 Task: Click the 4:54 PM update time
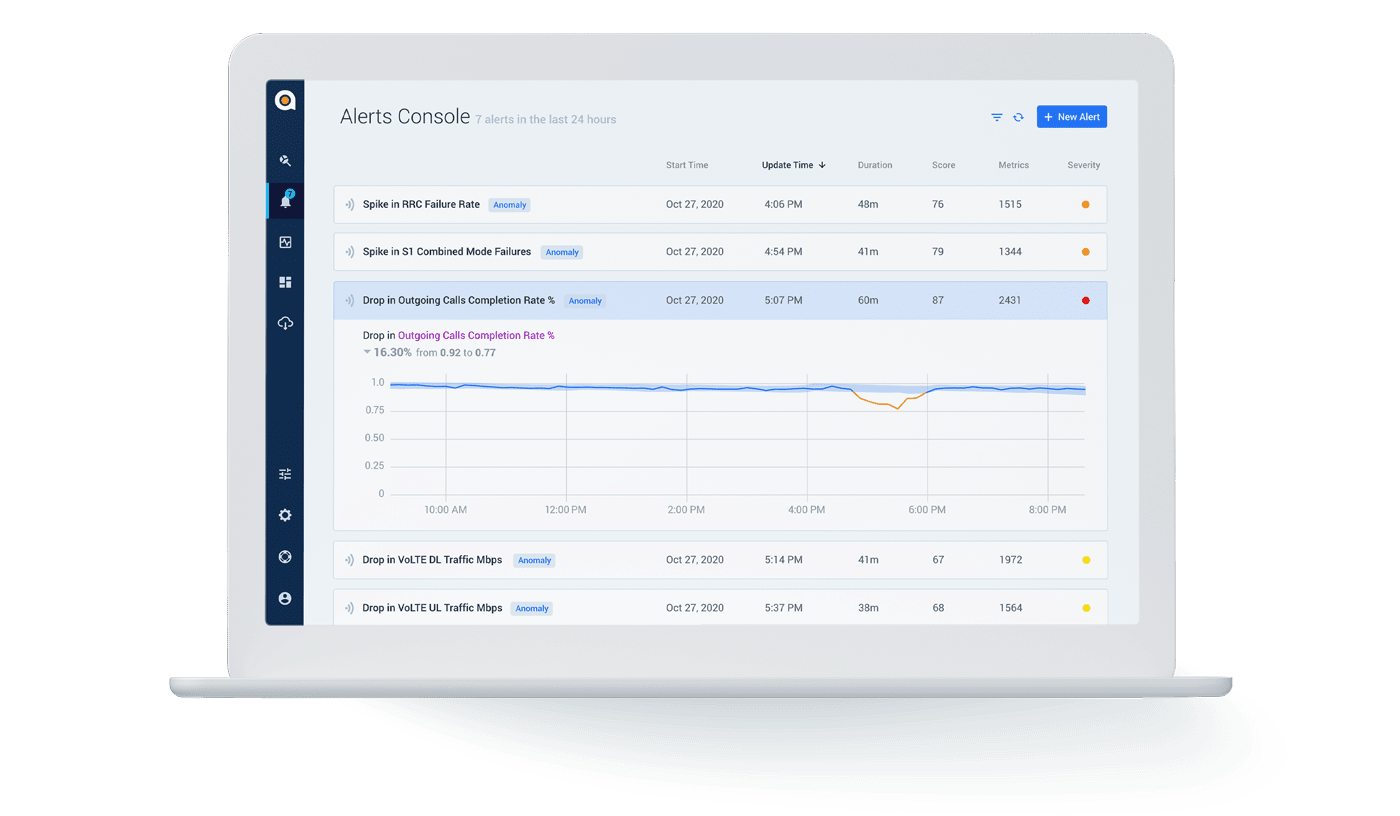pyautogui.click(x=783, y=252)
